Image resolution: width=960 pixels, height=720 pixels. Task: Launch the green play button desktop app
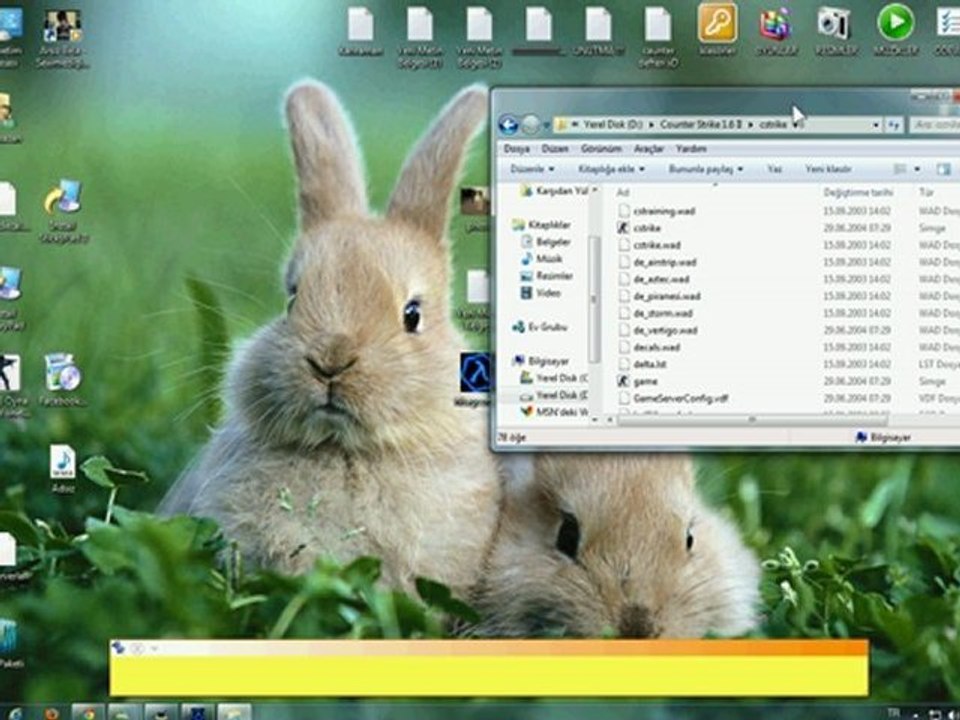[x=895, y=22]
